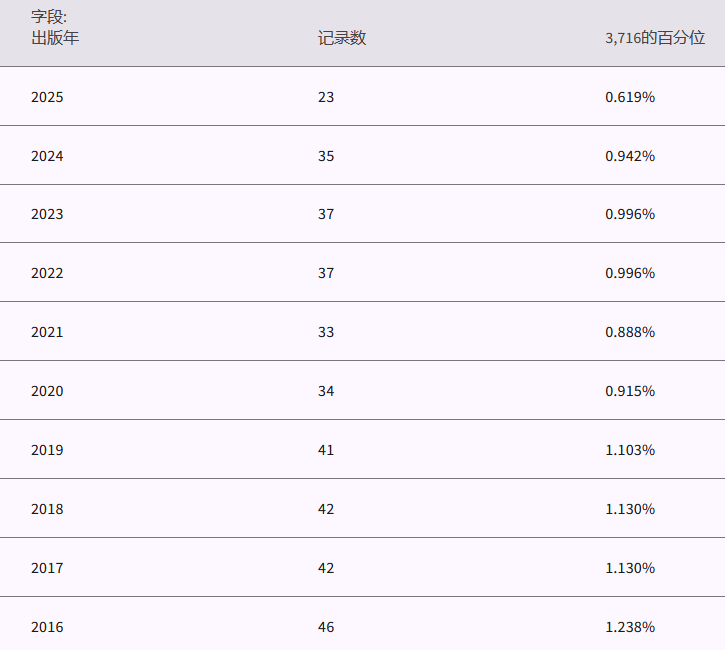This screenshot has width=725, height=650.
Task: Click record count 41 in 2019 row
Action: pos(326,450)
